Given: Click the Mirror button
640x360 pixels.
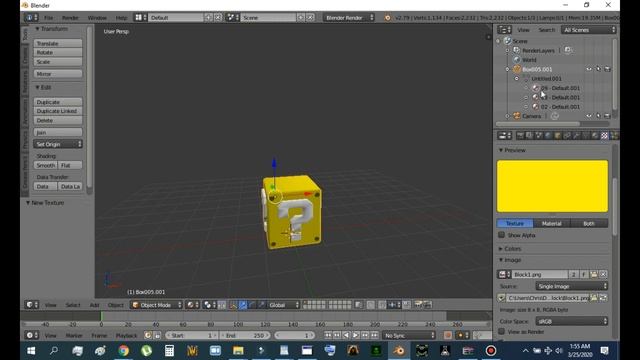Looking at the screenshot, I should (58, 74).
